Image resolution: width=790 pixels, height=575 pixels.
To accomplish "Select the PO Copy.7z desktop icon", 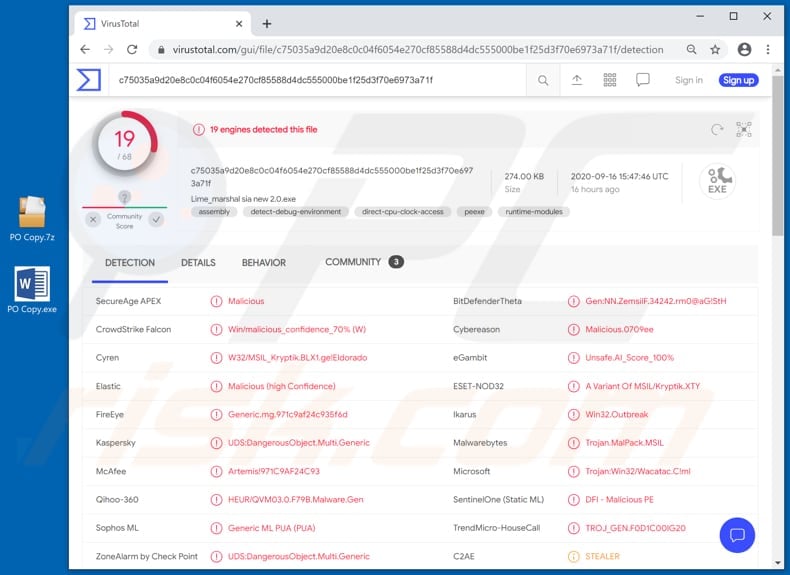I will (x=32, y=218).
